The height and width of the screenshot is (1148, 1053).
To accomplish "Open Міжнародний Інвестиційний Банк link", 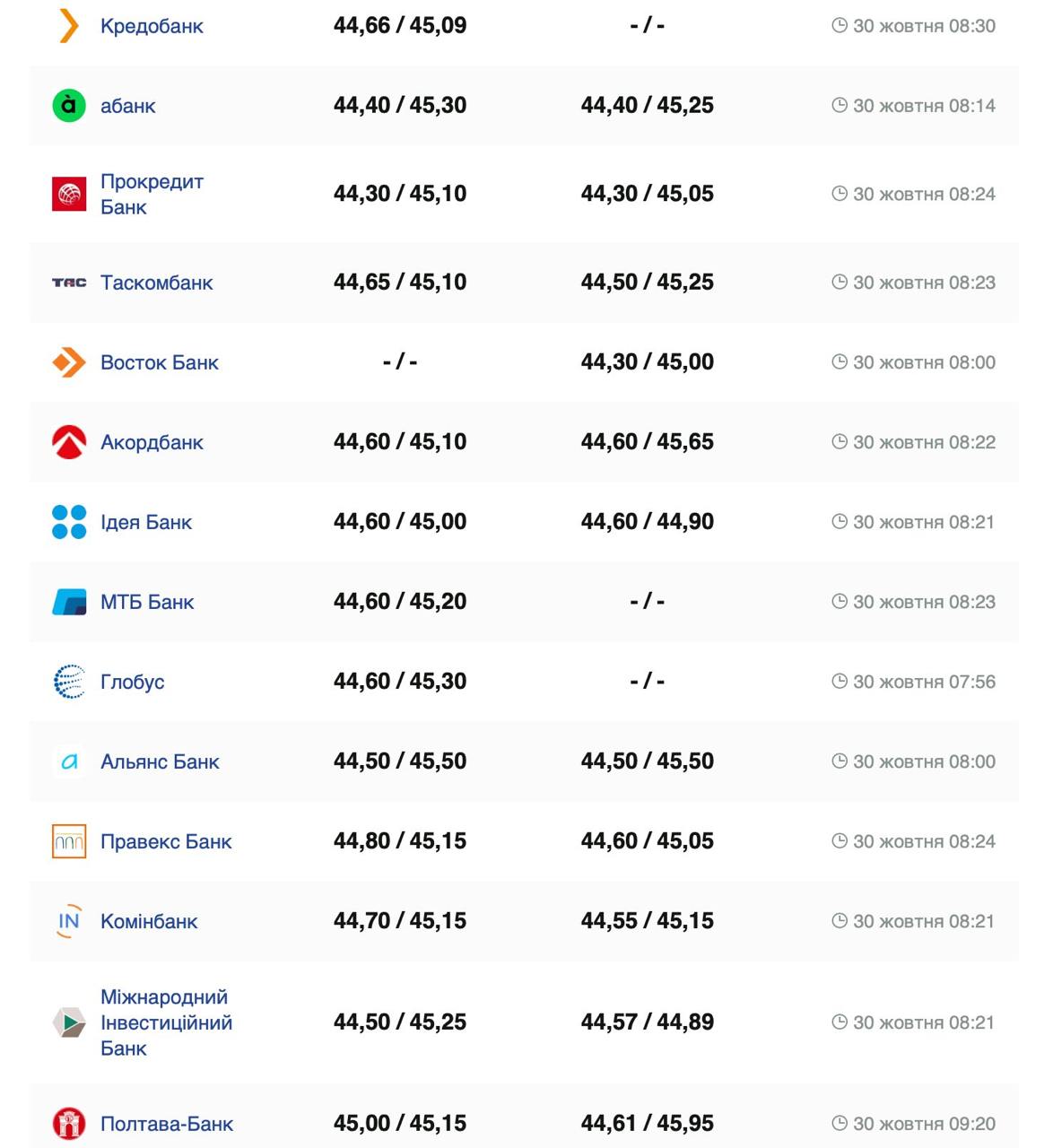I will point(166,1022).
